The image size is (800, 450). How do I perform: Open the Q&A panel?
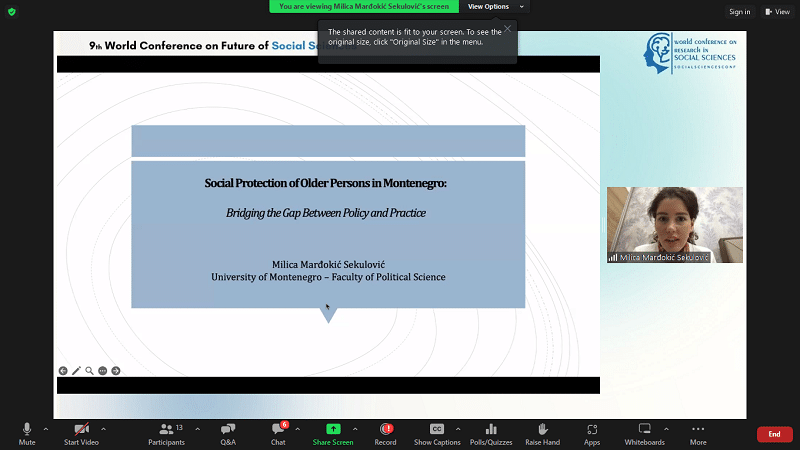tap(228, 432)
